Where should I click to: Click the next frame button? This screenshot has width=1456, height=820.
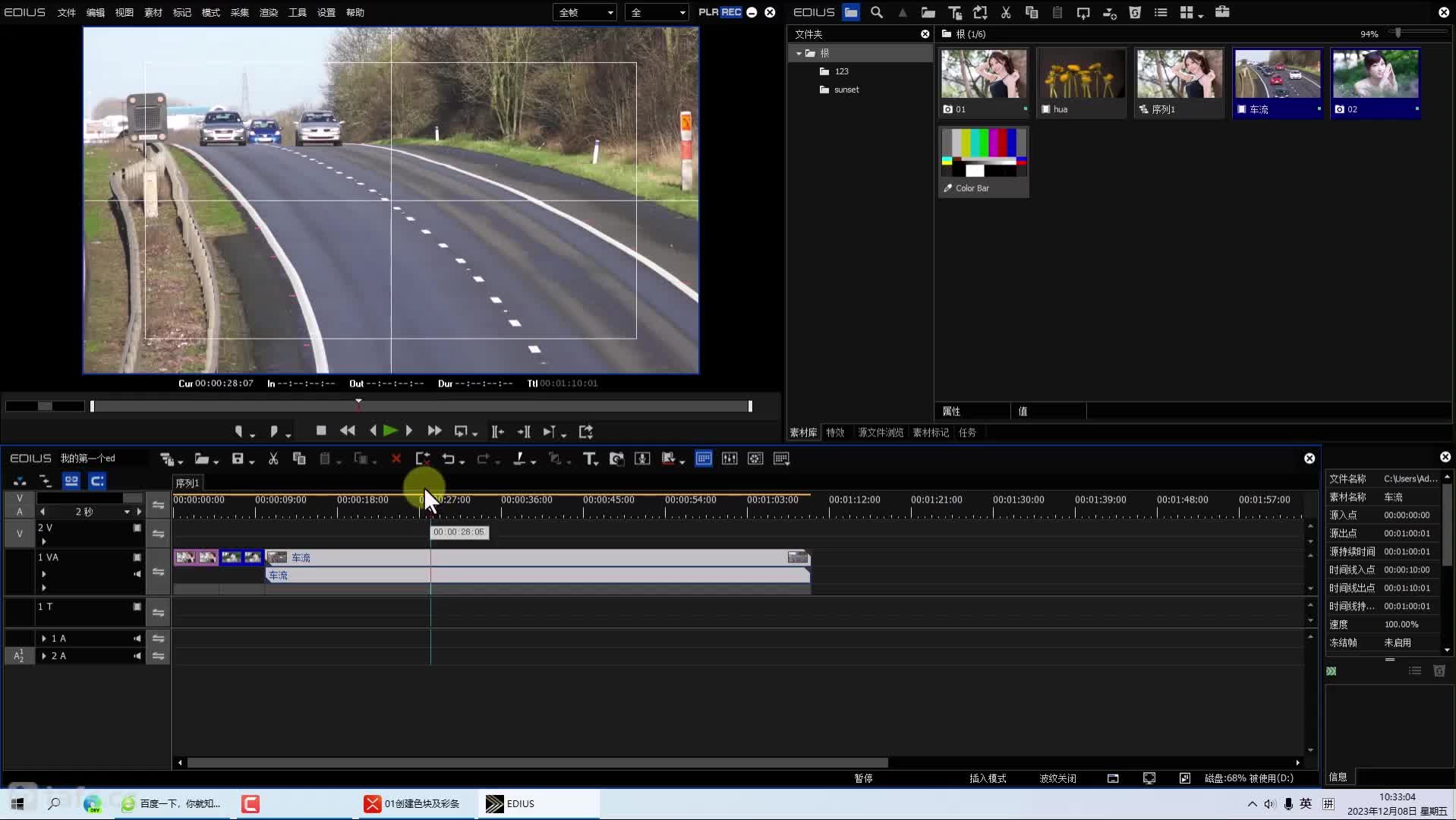click(409, 430)
